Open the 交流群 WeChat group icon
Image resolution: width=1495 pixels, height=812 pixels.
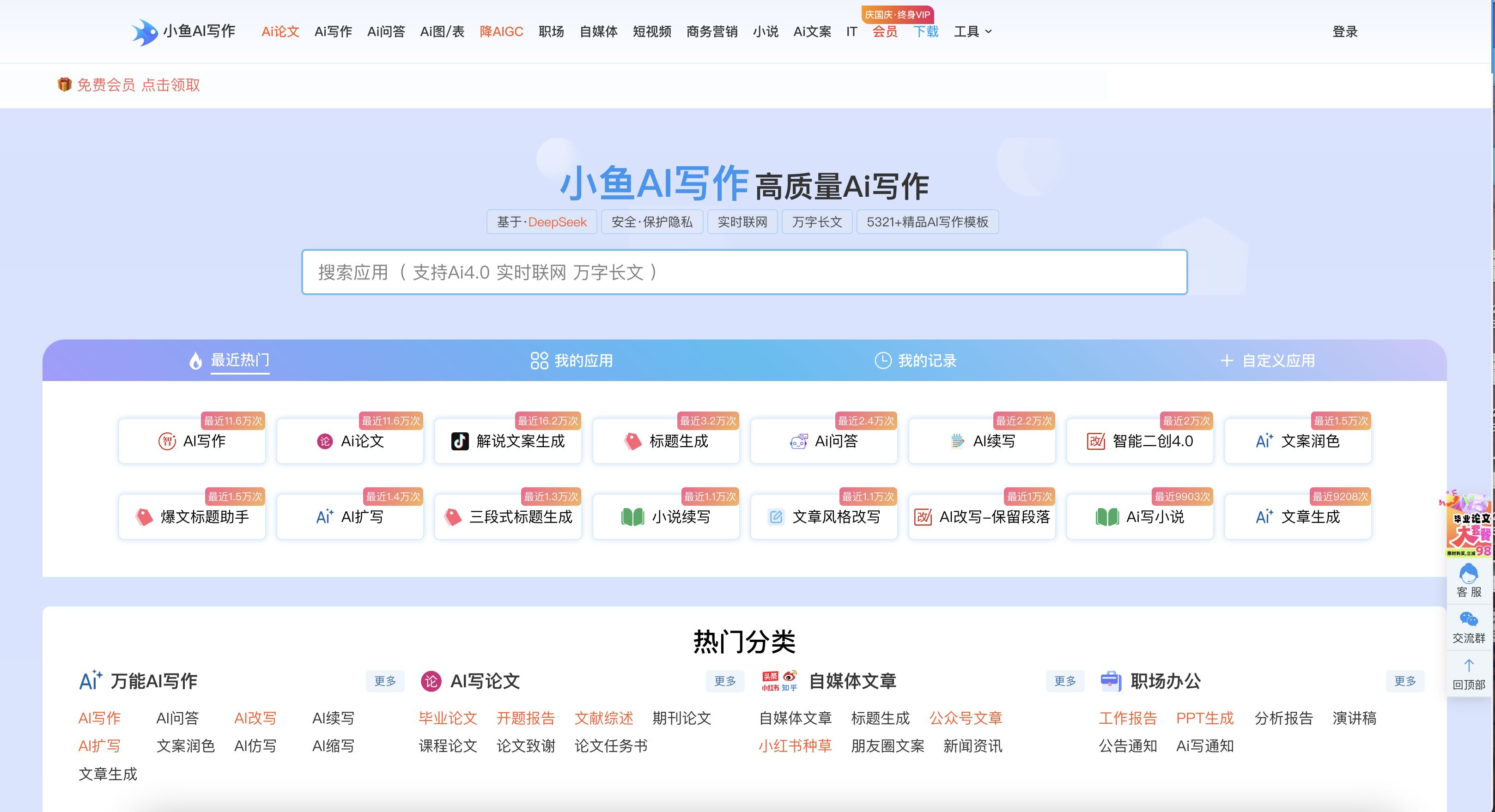point(1468,627)
